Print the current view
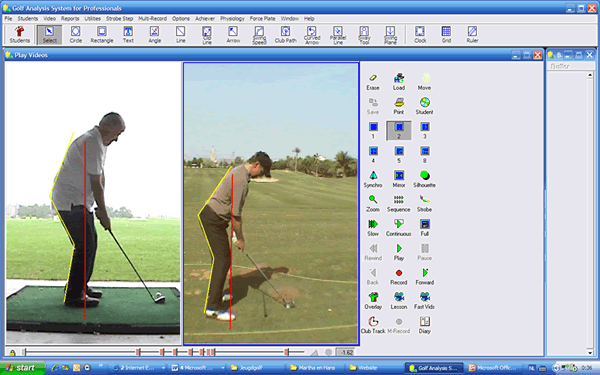Image resolution: width=600 pixels, height=375 pixels. click(399, 106)
